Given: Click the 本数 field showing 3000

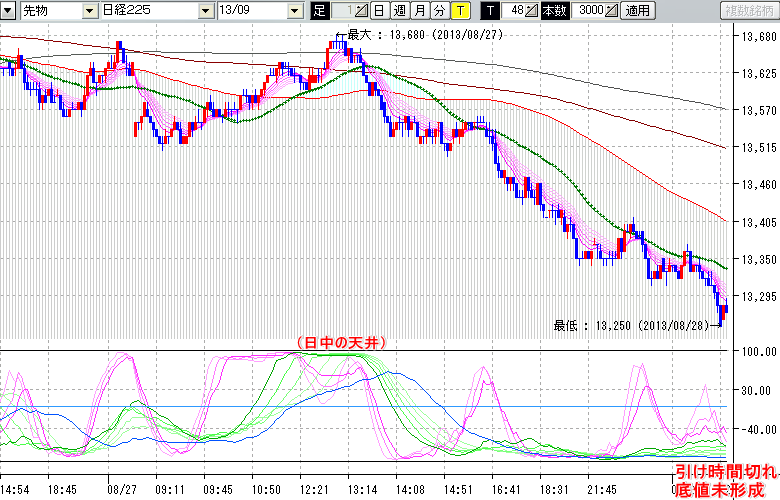Looking at the screenshot, I should point(590,11).
